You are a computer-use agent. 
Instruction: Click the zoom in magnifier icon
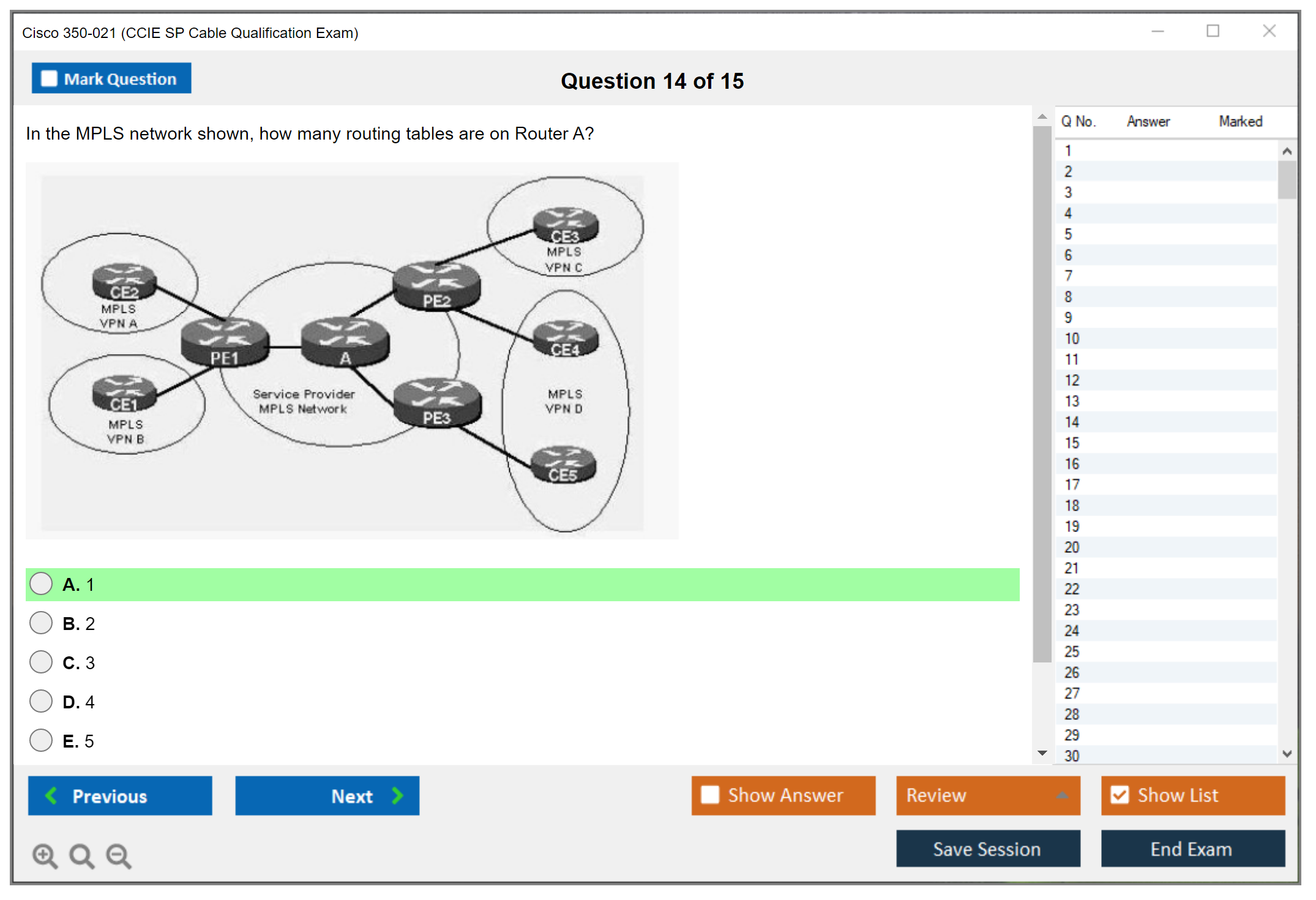(45, 855)
